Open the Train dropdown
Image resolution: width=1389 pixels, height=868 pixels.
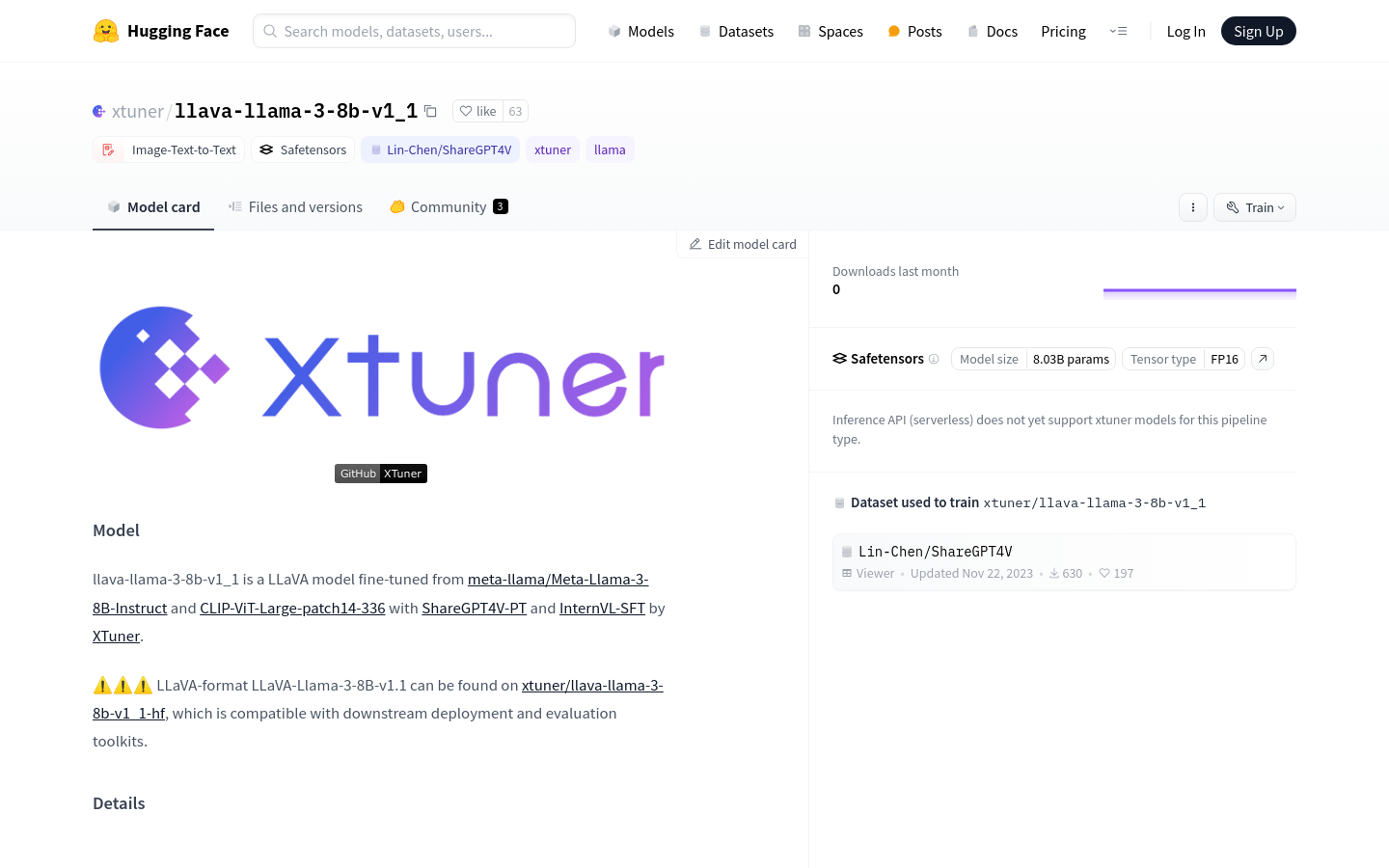click(1255, 207)
